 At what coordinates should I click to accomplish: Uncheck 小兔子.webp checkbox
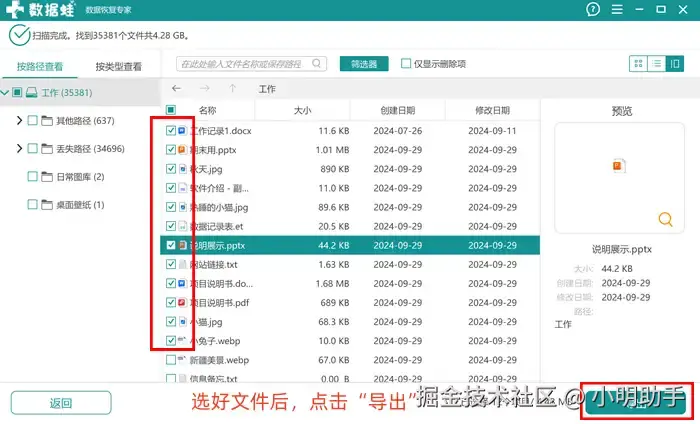[171, 341]
